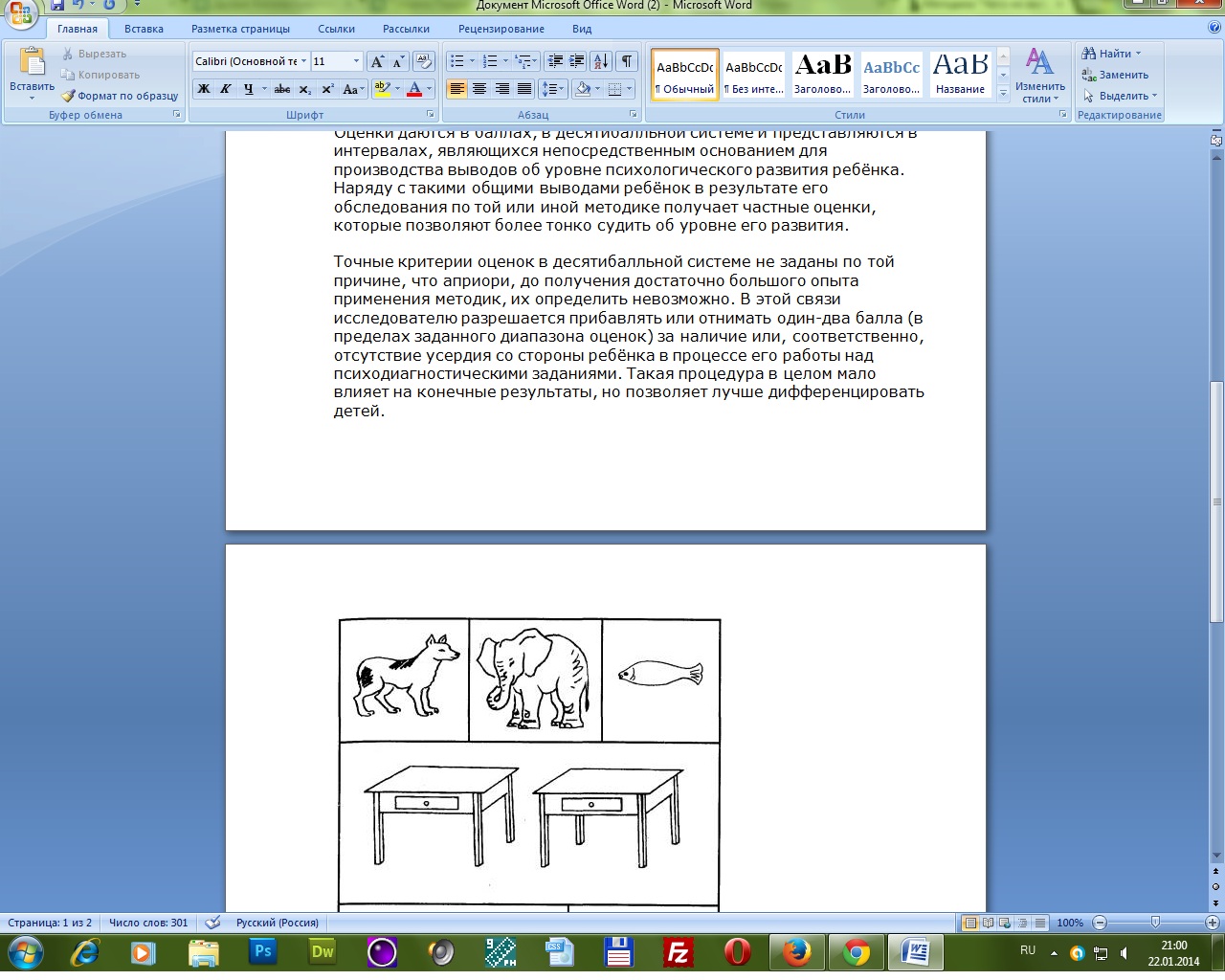
Task: Switch to the Вставка tab
Action: (x=144, y=29)
